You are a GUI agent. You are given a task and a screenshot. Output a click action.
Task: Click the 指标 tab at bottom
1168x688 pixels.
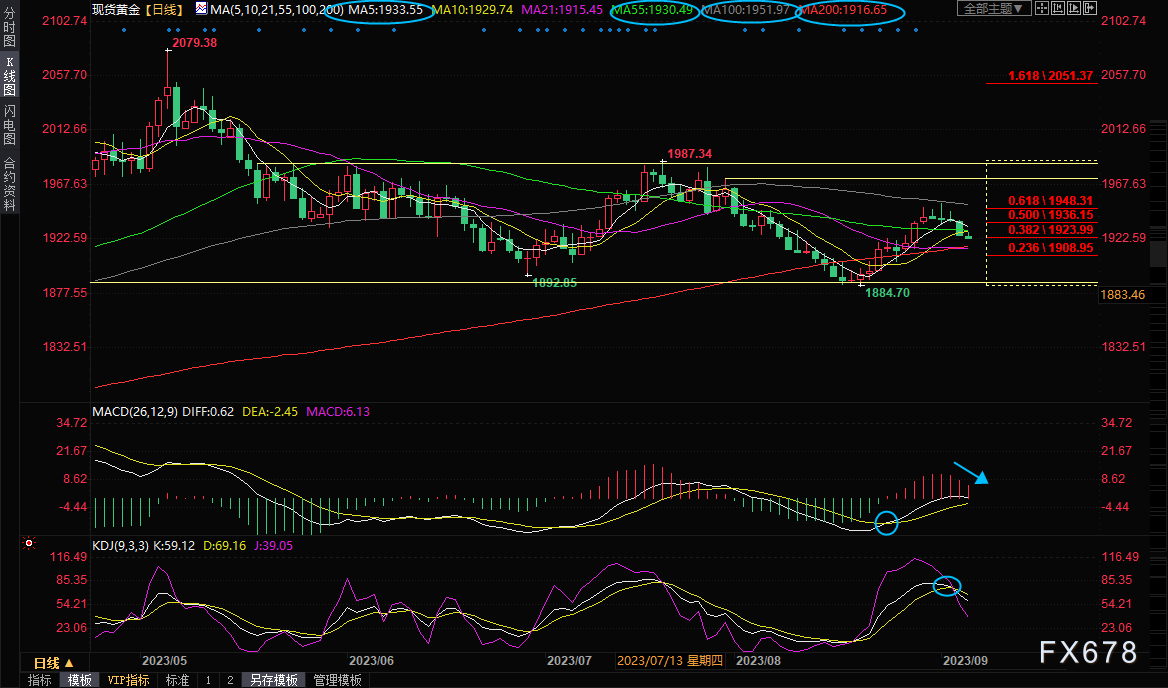(39, 680)
